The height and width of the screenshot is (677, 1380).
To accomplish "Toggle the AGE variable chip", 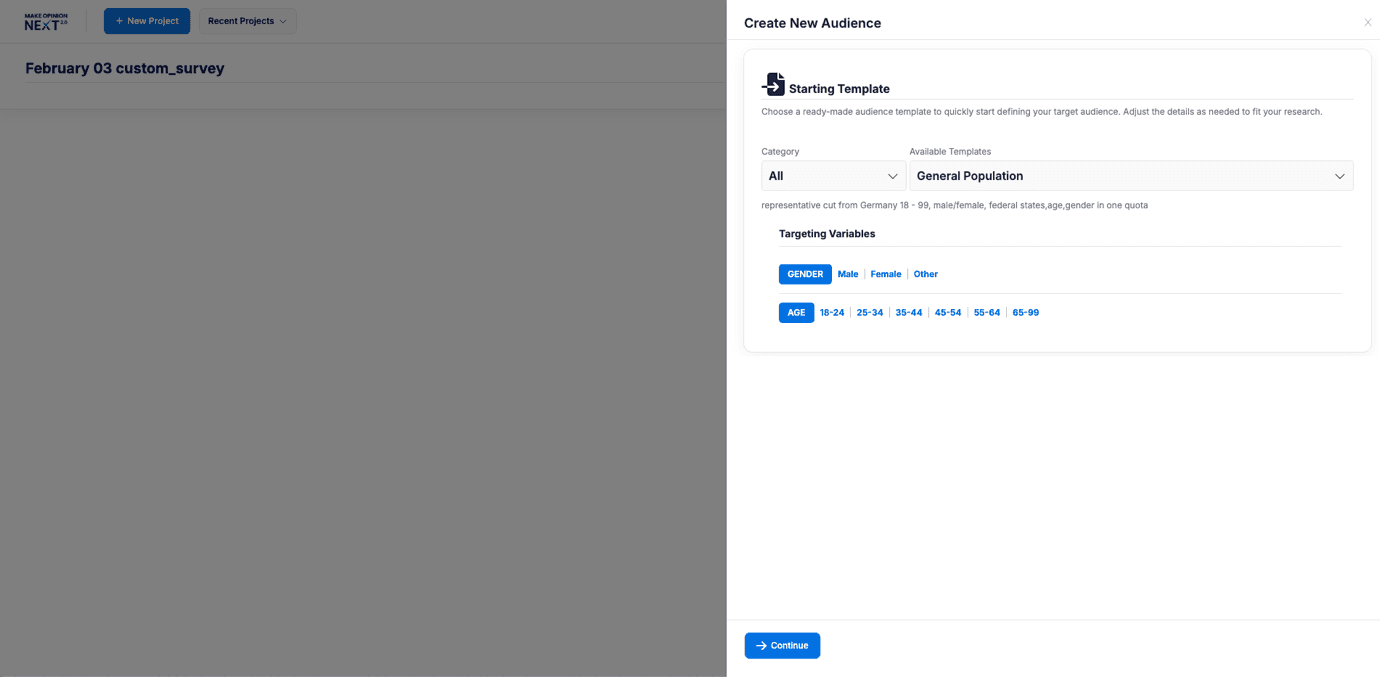I will [796, 312].
